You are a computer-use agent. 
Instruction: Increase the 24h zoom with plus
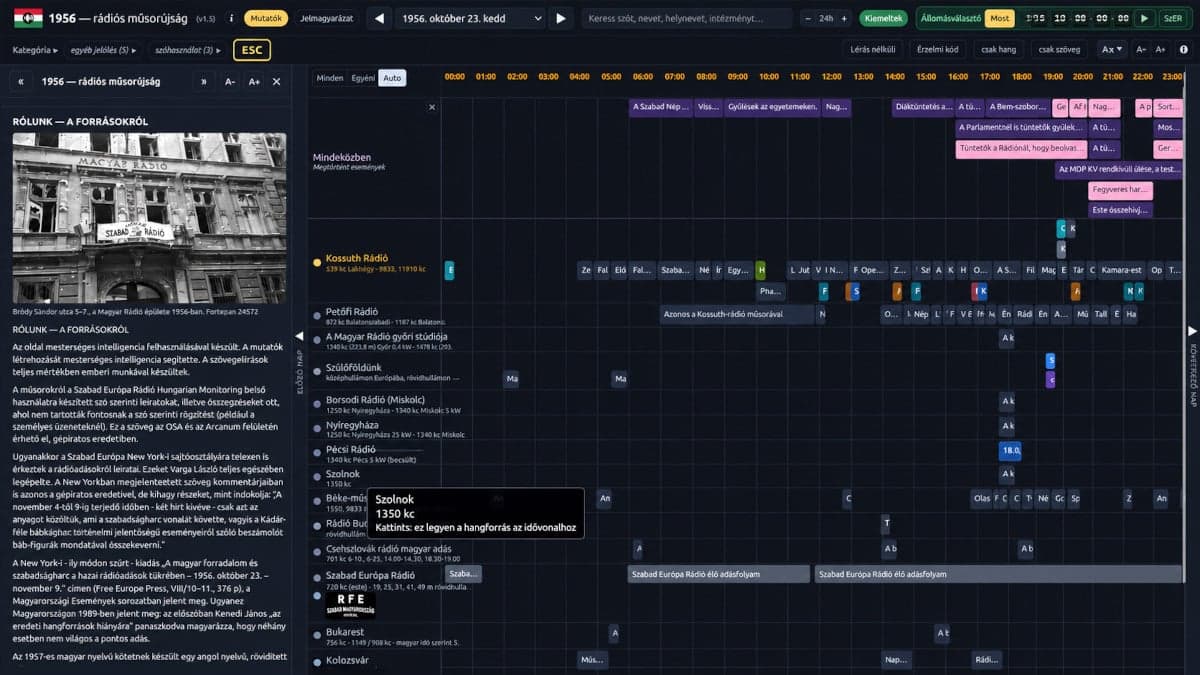pyautogui.click(x=845, y=18)
